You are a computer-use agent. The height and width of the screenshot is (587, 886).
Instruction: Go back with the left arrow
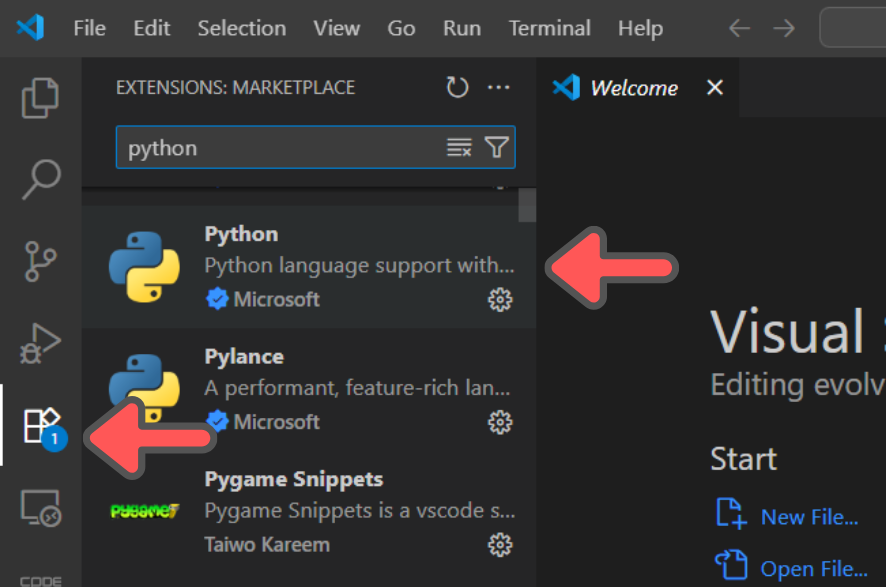[739, 28]
